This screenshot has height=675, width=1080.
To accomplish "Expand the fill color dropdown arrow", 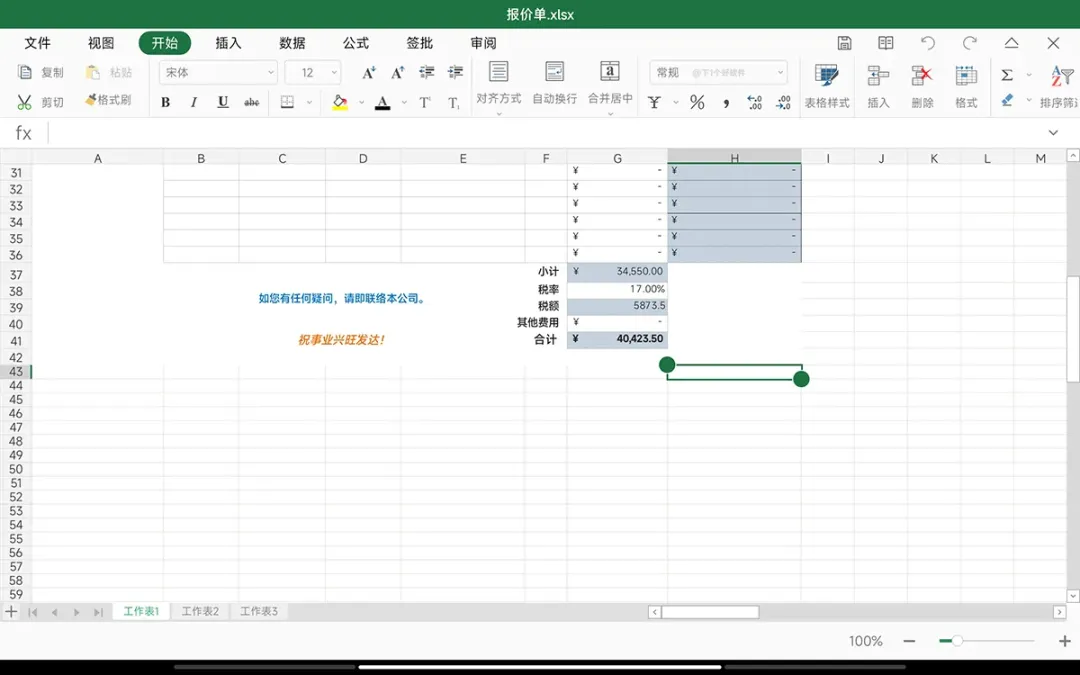I will (361, 103).
